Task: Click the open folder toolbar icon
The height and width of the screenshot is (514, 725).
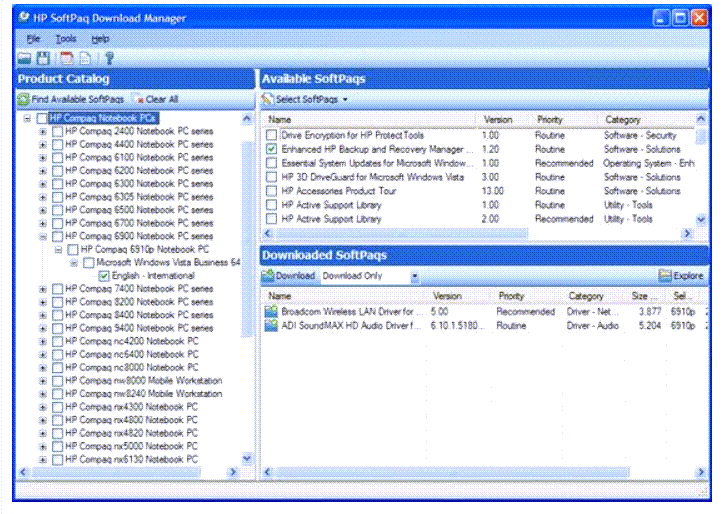Action: click(24, 58)
